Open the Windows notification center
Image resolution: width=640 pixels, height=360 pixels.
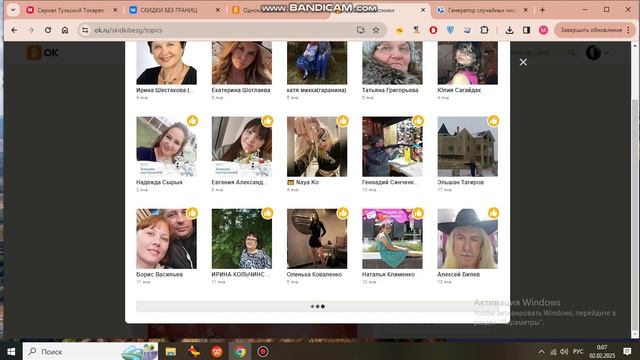point(627,351)
